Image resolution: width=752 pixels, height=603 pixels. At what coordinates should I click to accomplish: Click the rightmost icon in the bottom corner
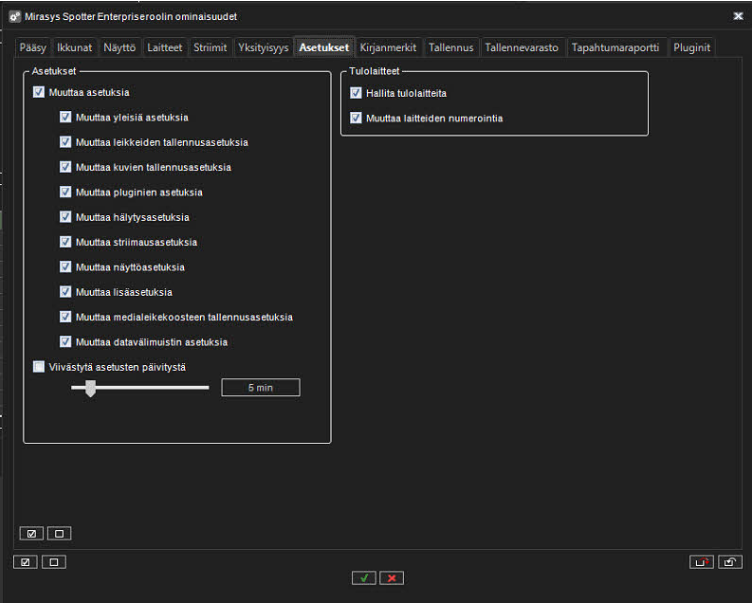[x=730, y=562]
